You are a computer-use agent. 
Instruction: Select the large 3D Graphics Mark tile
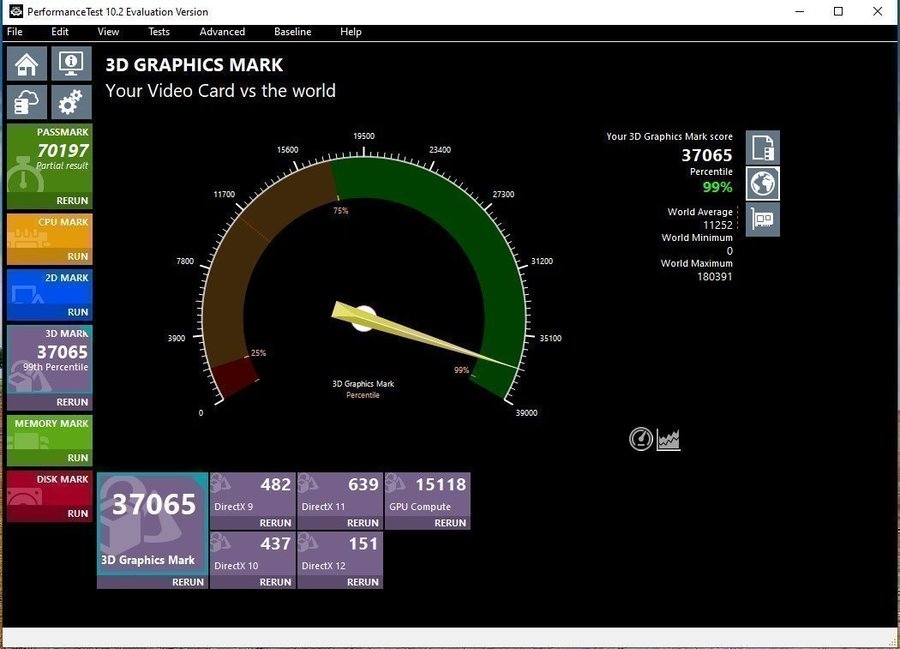click(x=152, y=525)
